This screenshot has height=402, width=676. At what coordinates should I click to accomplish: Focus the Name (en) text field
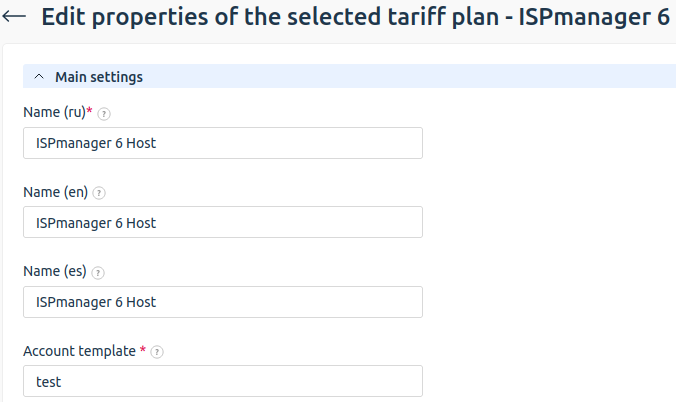point(222,222)
